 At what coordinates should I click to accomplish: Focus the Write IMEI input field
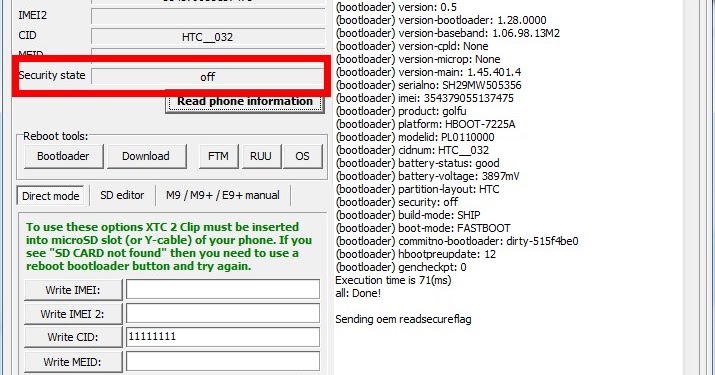click(223, 290)
